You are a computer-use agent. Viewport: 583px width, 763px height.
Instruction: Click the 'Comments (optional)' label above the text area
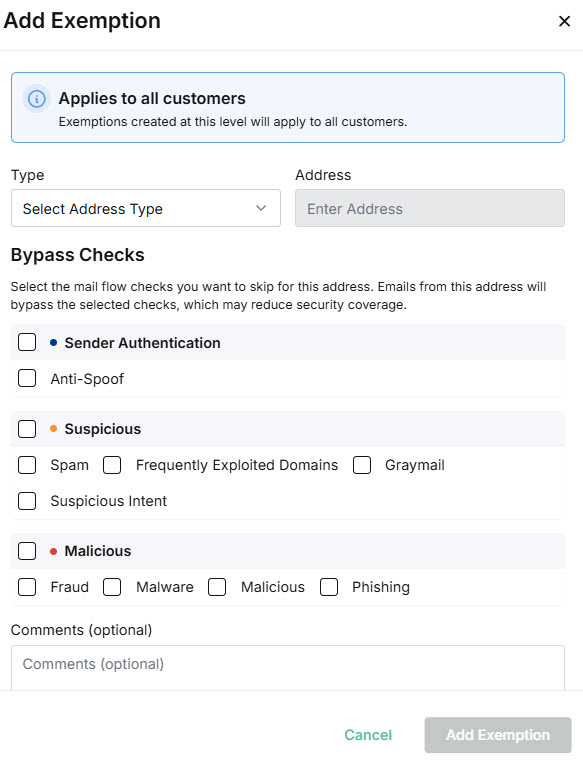coord(81,630)
